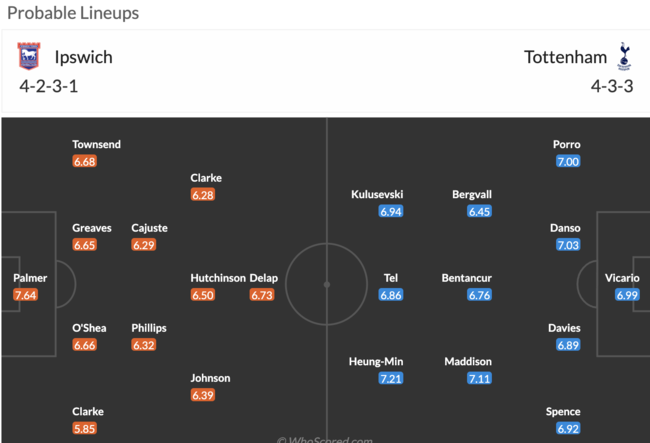Select Vicario's 6.99 rating badge
Image resolution: width=650 pixels, height=443 pixels.
coord(627,295)
